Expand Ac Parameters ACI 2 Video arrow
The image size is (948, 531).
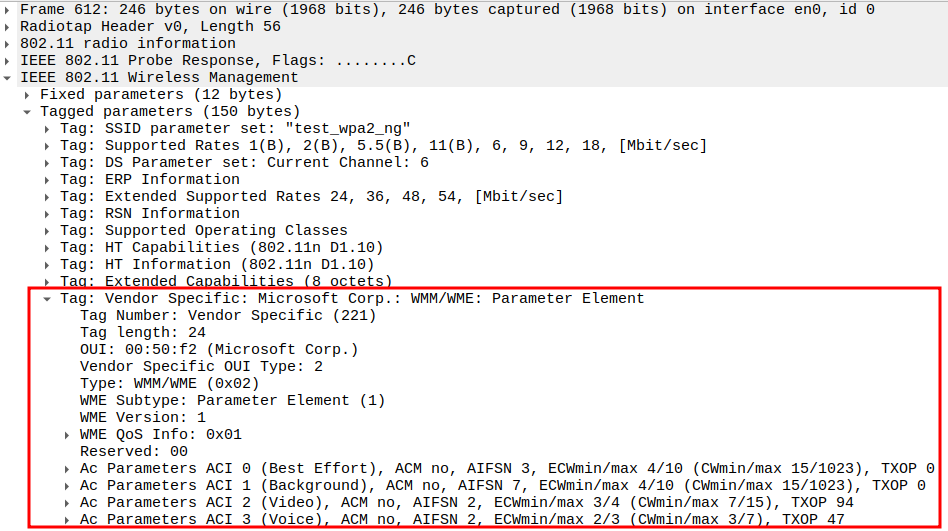pos(67,502)
